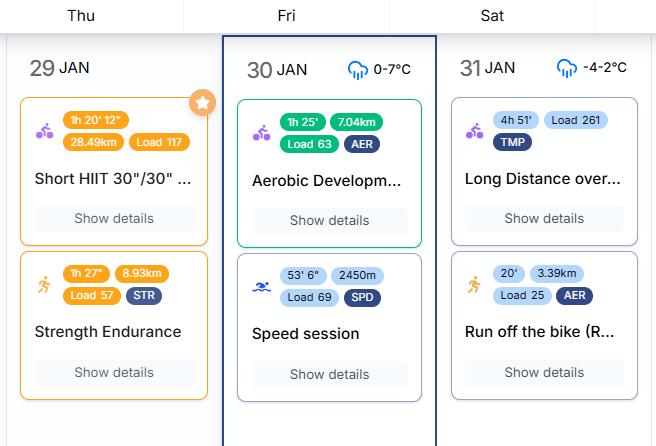This screenshot has width=656, height=446.
Task: Show details for Strength Endurance workout
Action: [114, 373]
